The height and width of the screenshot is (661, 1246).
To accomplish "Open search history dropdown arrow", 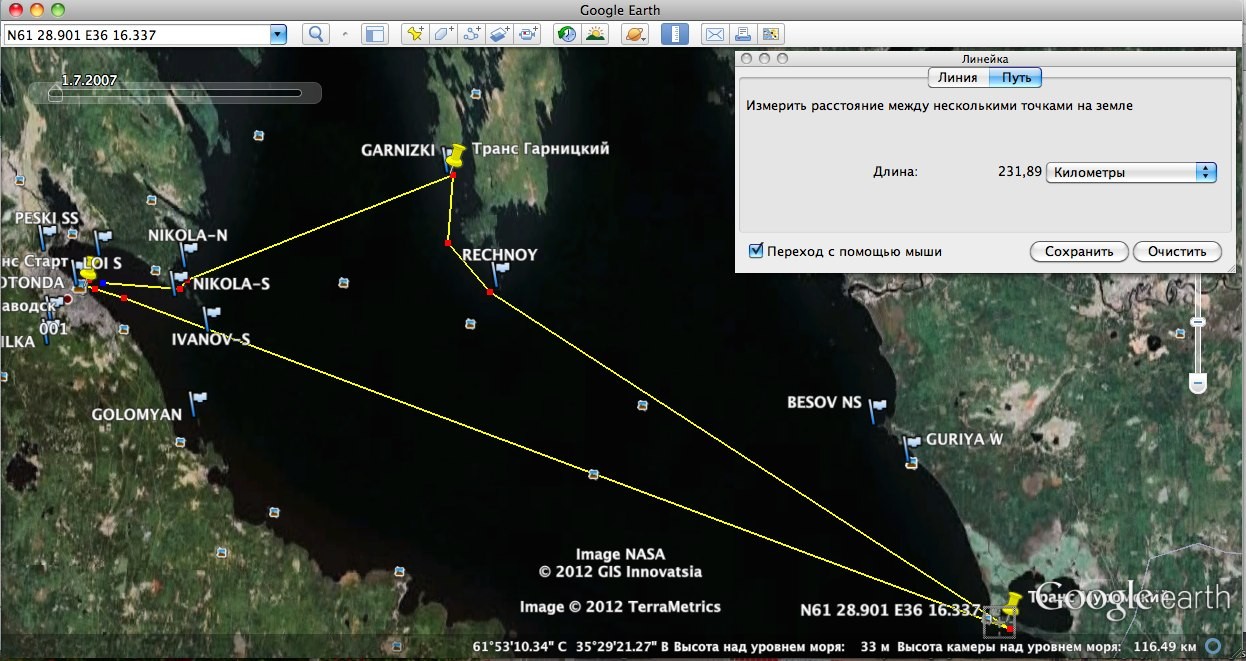I will tap(278, 34).
